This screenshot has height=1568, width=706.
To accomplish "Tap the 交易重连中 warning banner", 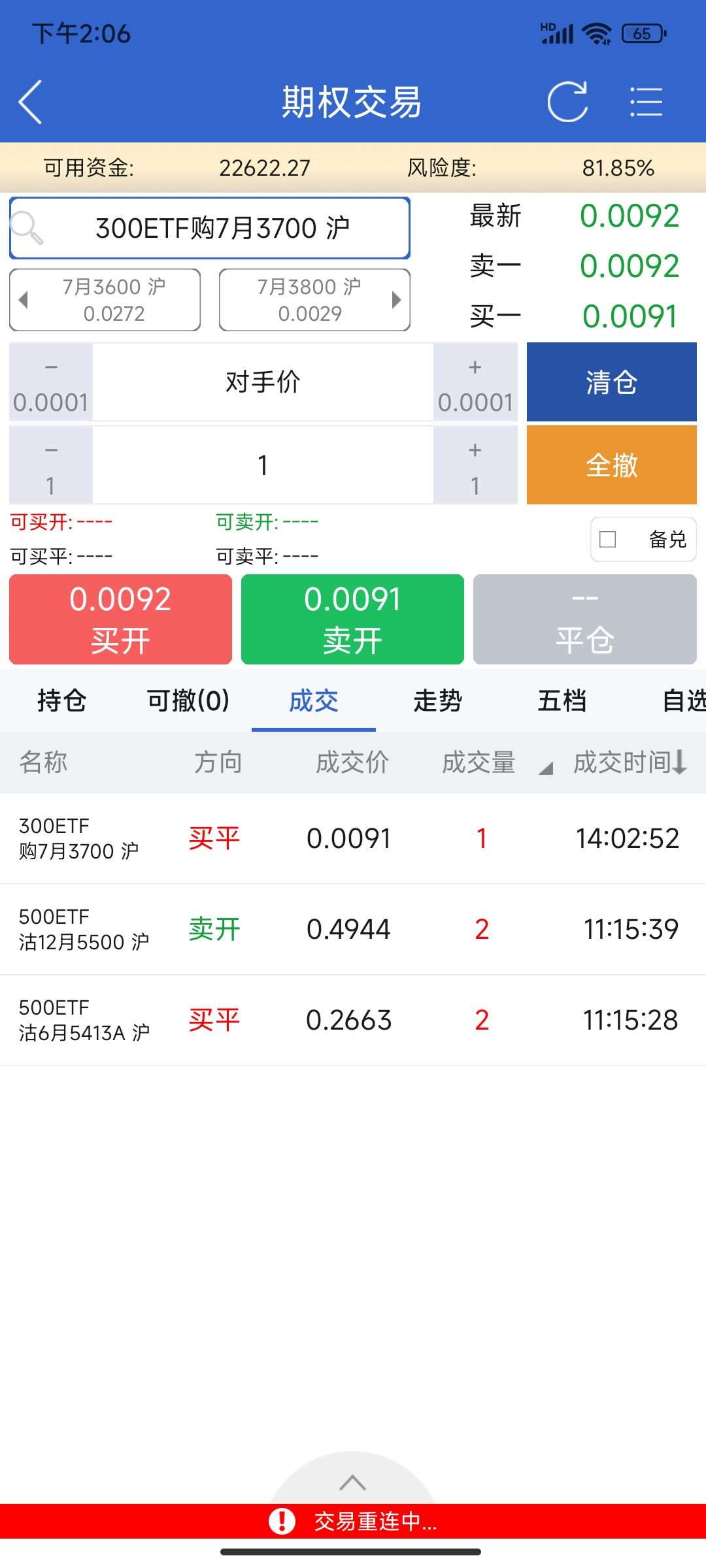I will (353, 1522).
